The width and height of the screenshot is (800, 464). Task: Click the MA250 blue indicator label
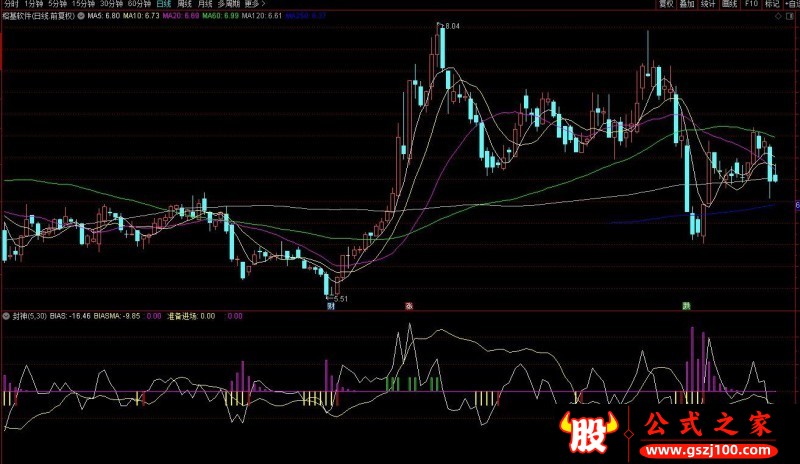pyautogui.click(x=306, y=16)
